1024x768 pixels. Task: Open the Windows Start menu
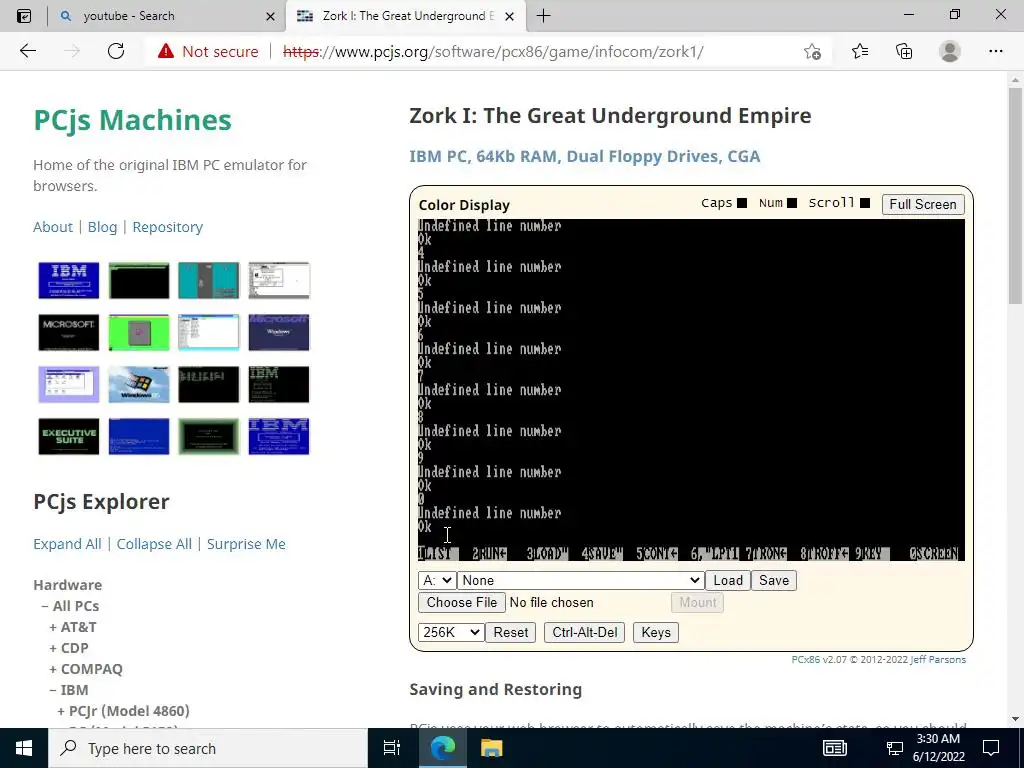click(x=24, y=748)
